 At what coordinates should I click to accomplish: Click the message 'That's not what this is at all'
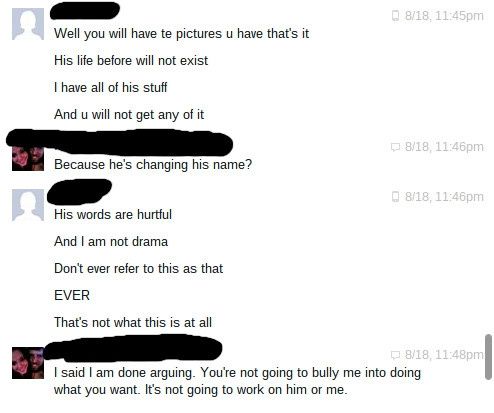coord(133,322)
